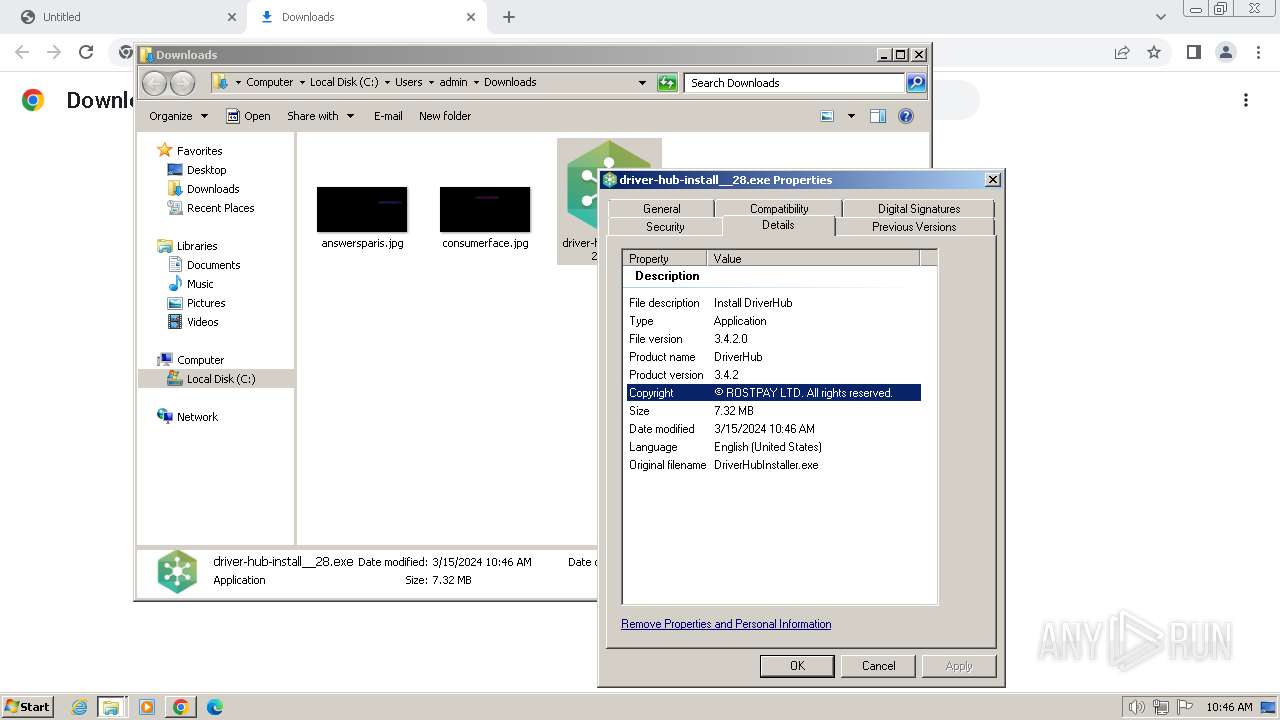
Task: Bookmark this page with star icon
Action: pyautogui.click(x=1154, y=52)
